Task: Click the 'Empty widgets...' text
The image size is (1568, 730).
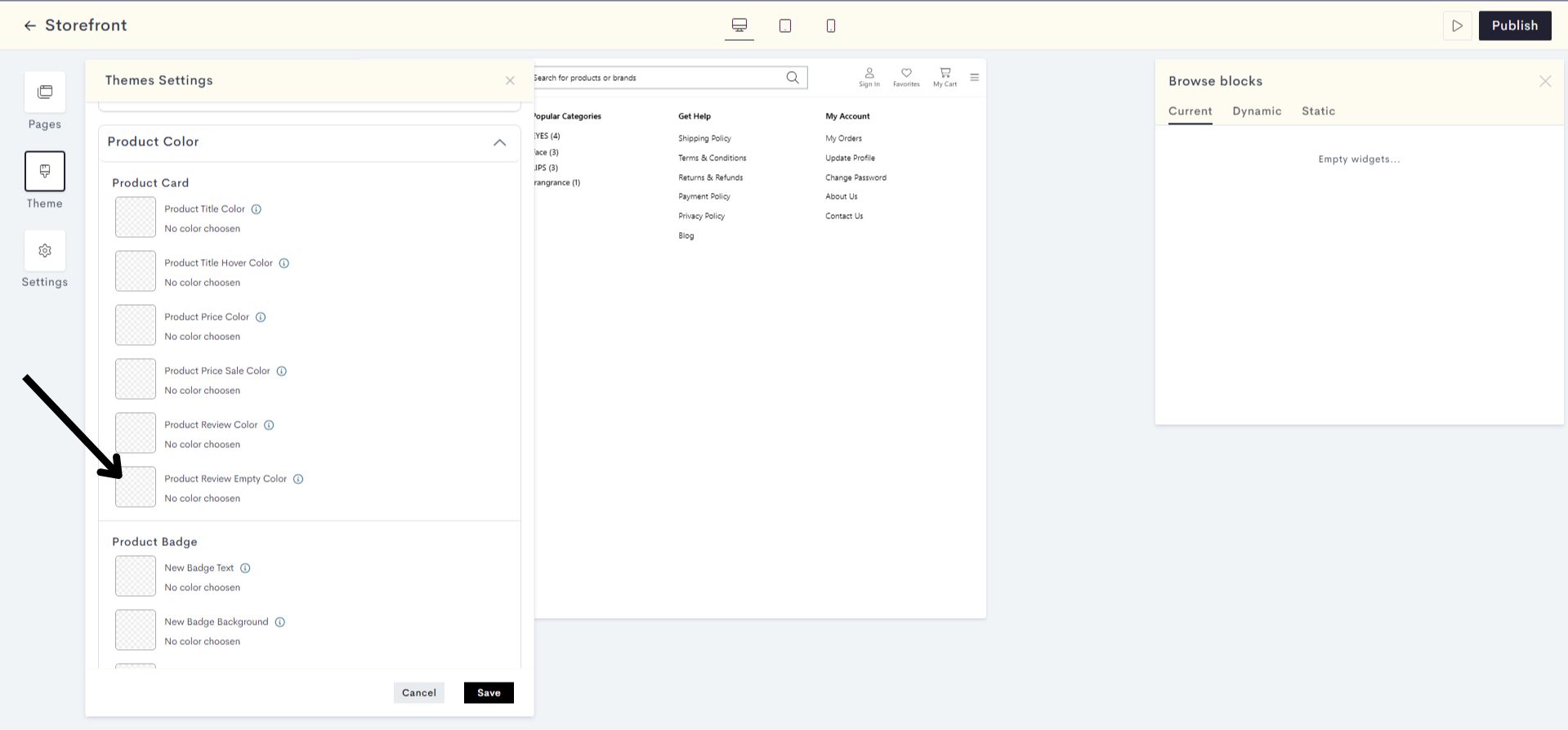Action: pyautogui.click(x=1359, y=159)
